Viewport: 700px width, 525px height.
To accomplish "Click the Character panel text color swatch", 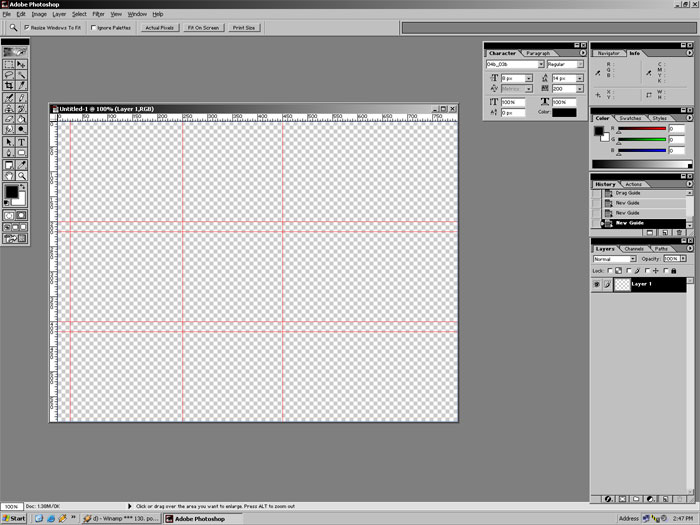I will tap(558, 112).
